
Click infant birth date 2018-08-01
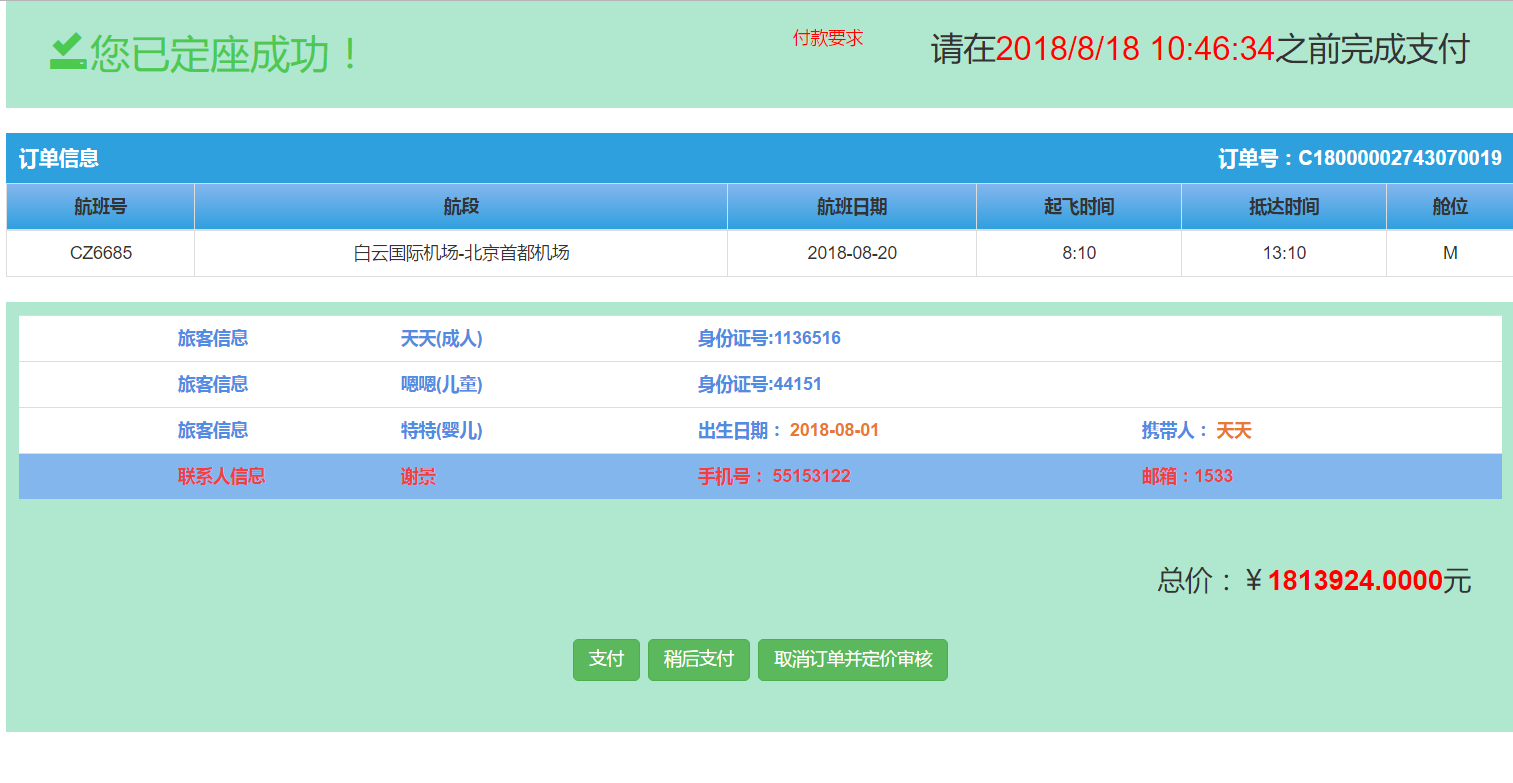[x=834, y=430]
